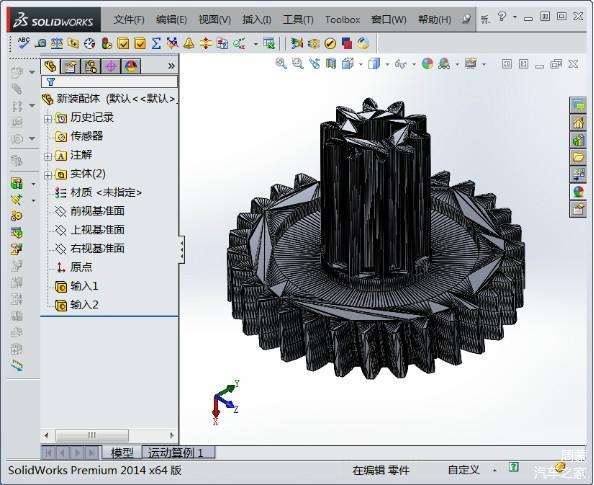Switch to the FeatureManager design tree tab
594x485 pixels.
[x=50, y=66]
